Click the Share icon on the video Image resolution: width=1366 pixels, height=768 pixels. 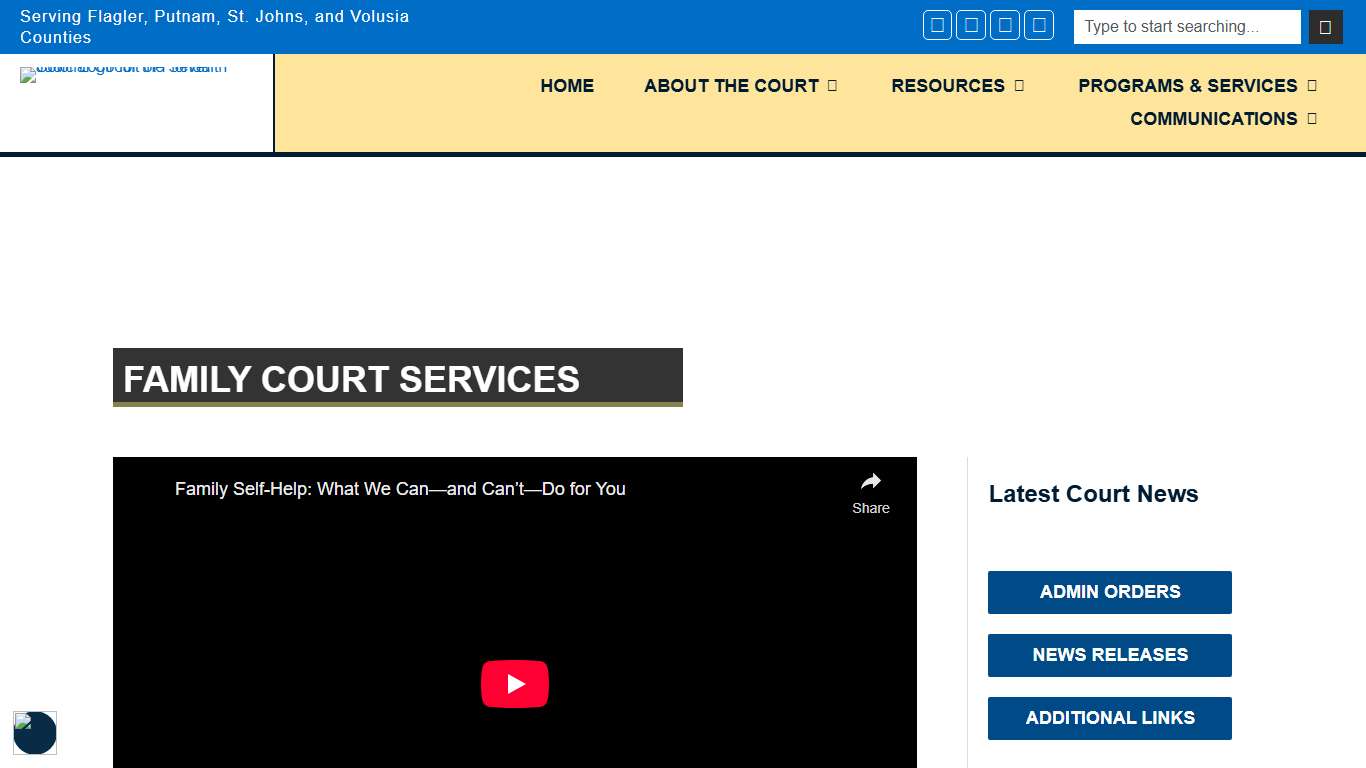tap(870, 490)
